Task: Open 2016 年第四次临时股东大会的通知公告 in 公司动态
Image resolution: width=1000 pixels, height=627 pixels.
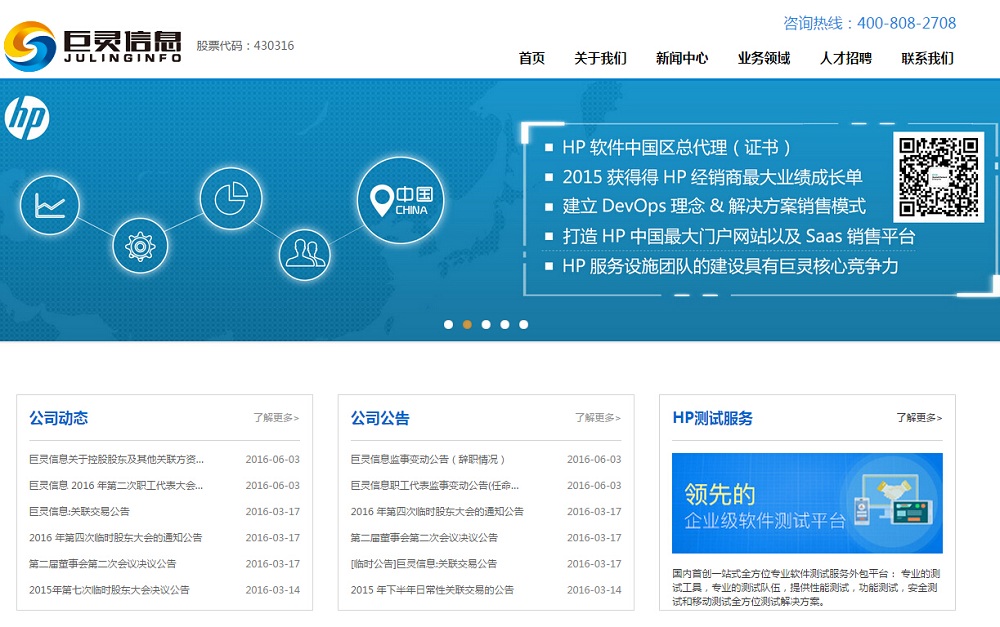Action: coord(115,538)
